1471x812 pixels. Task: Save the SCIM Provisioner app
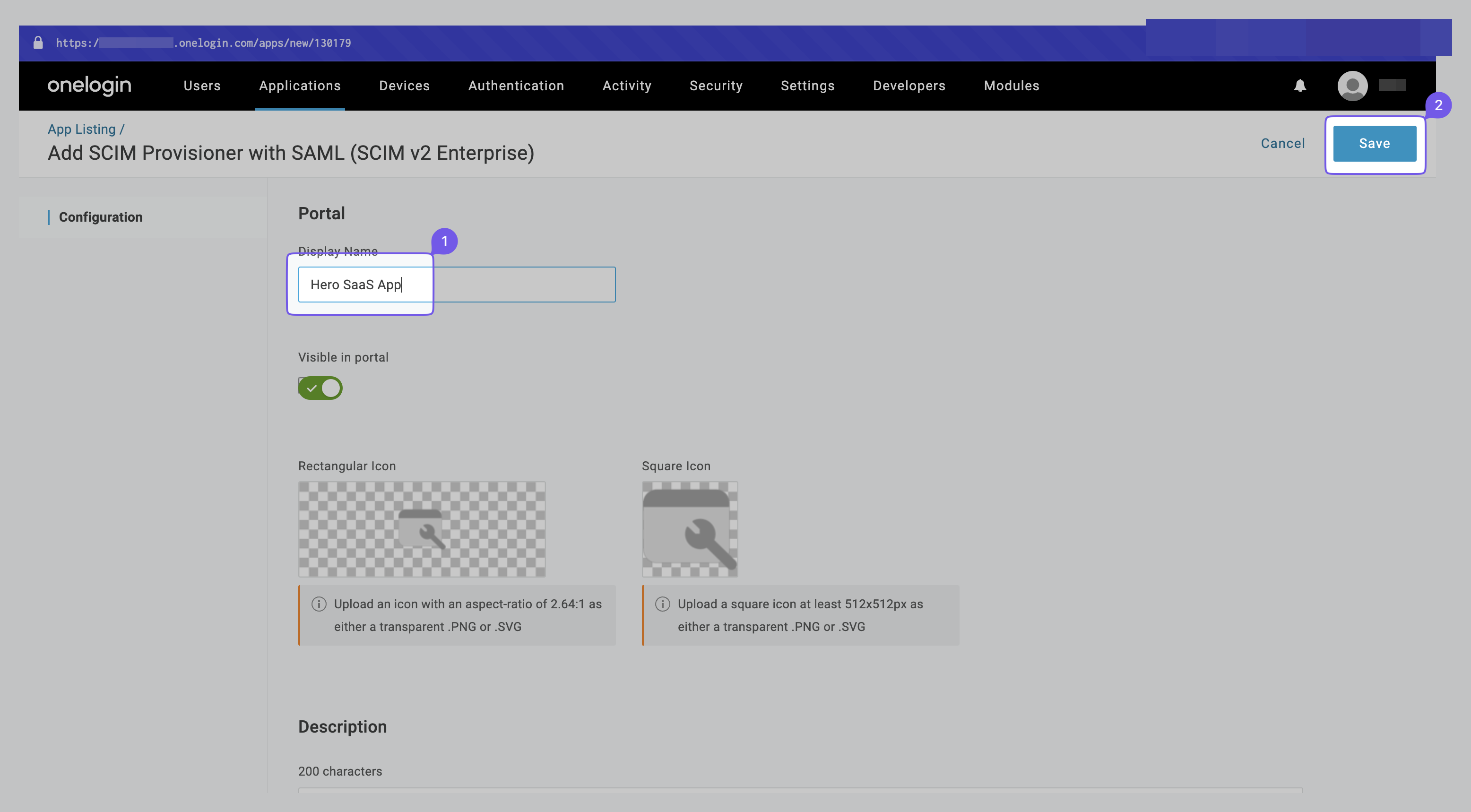point(1375,143)
